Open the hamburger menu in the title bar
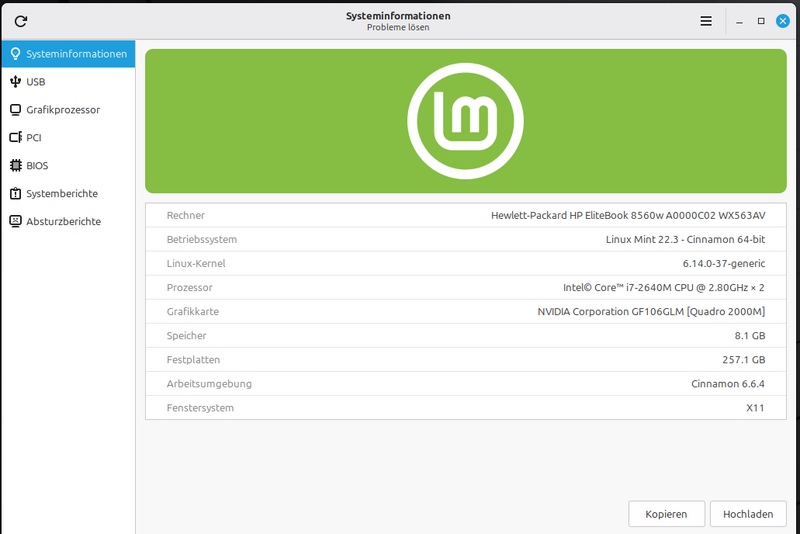The height and width of the screenshot is (534, 800). pyautogui.click(x=706, y=21)
